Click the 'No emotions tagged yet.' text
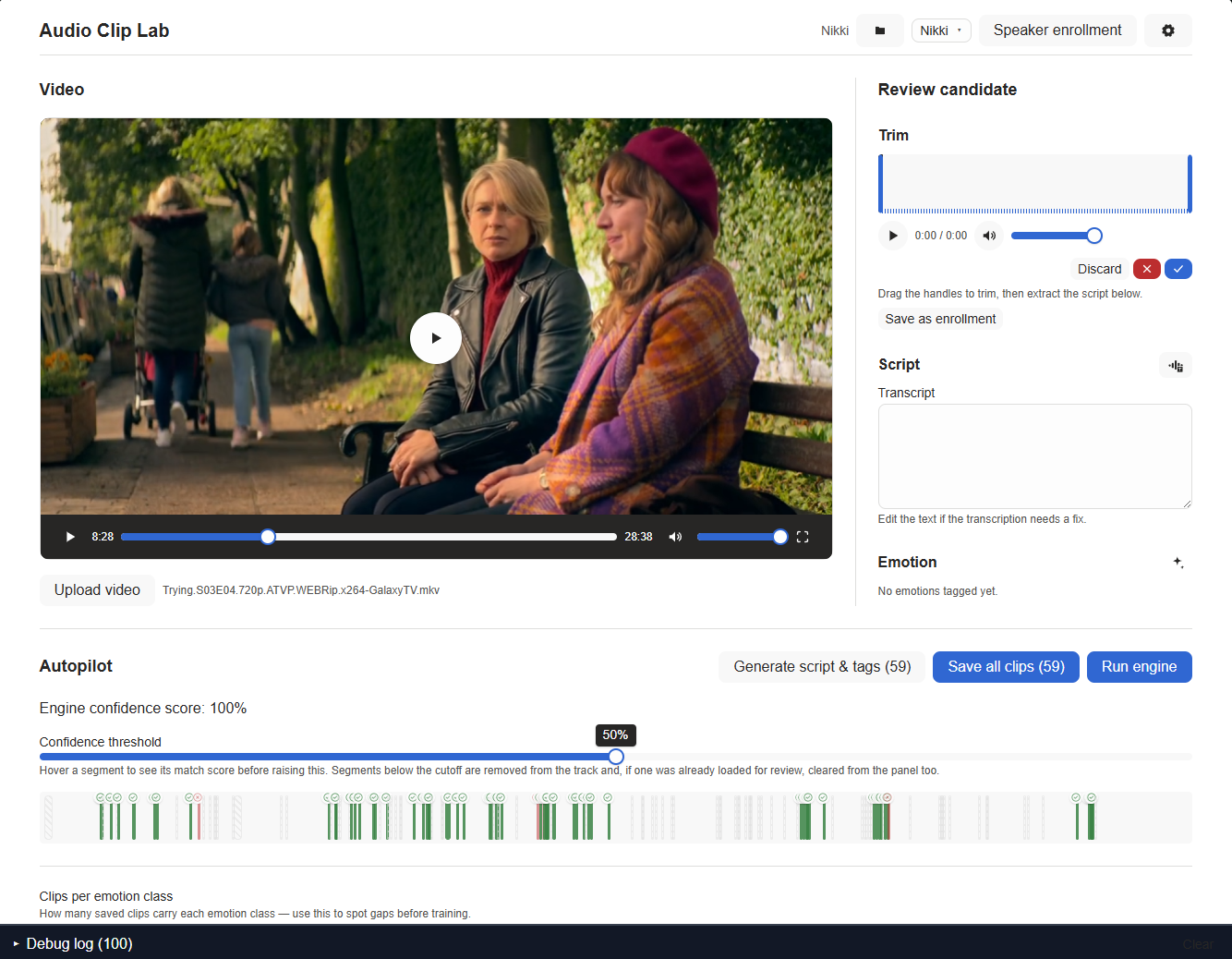The height and width of the screenshot is (959, 1232). [x=937, y=591]
